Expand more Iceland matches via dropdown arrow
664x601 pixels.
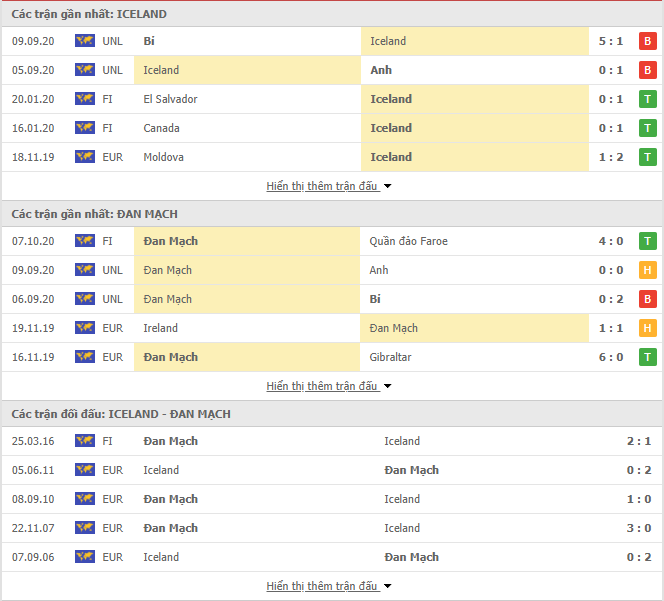(387, 186)
